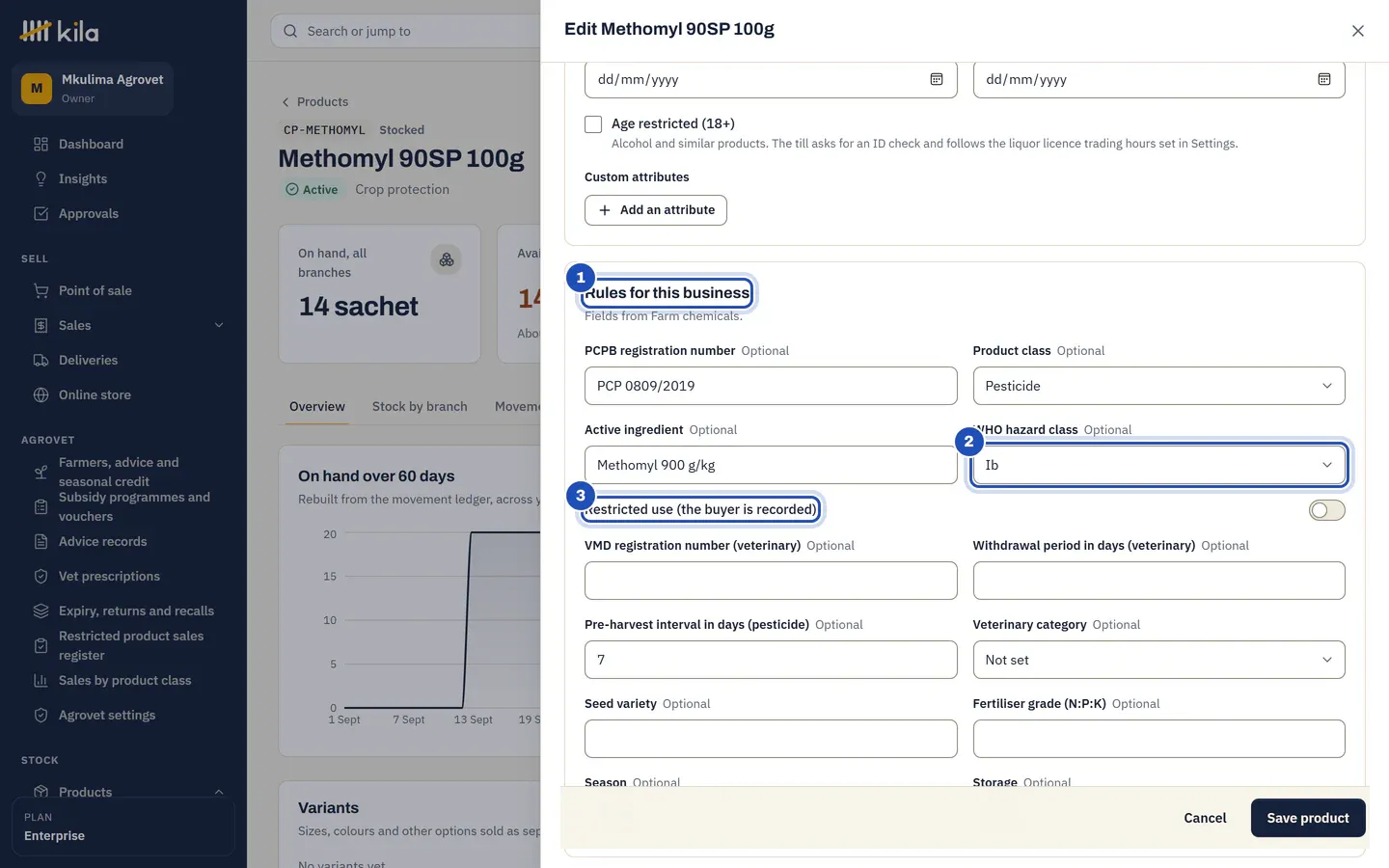1389x868 pixels.
Task: Open Dashboard from sidebar icon
Action: [x=41, y=144]
